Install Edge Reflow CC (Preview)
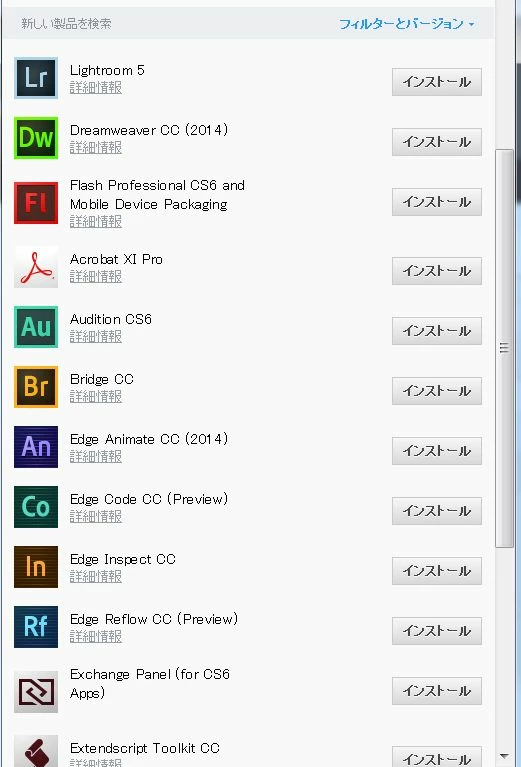This screenshot has height=767, width=521. (437, 631)
